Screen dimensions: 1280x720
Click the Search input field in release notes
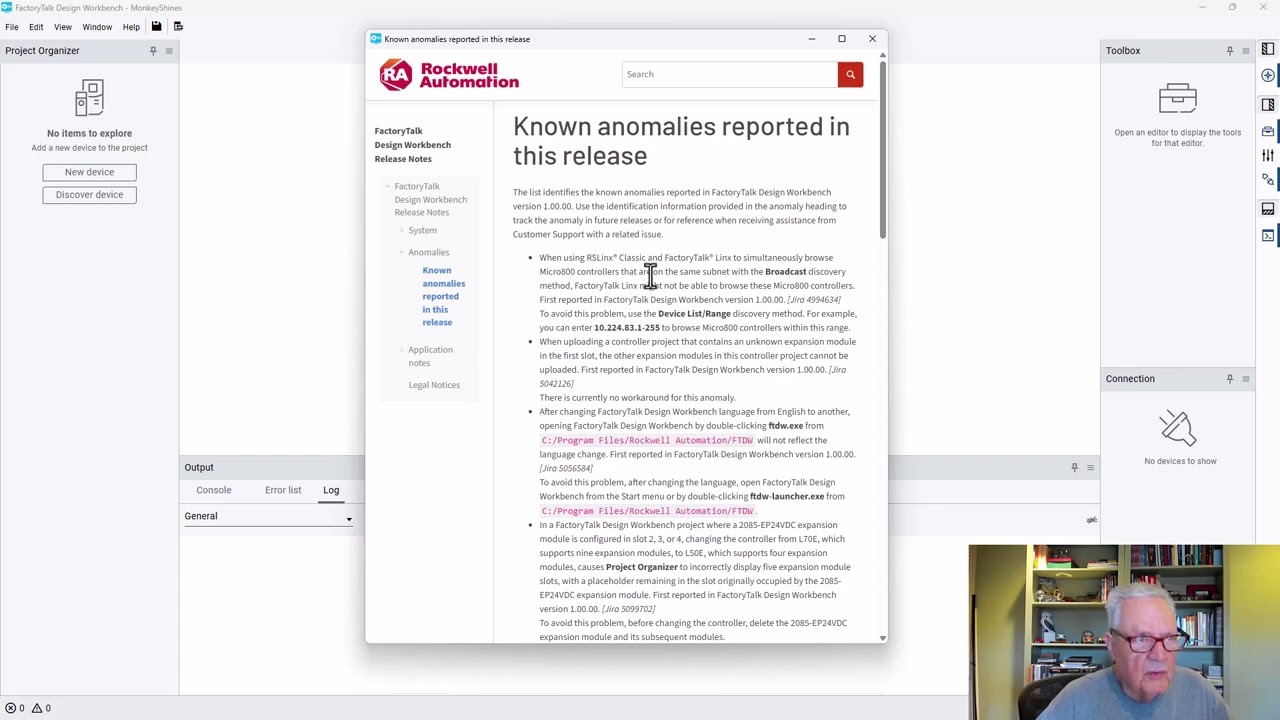pos(730,74)
